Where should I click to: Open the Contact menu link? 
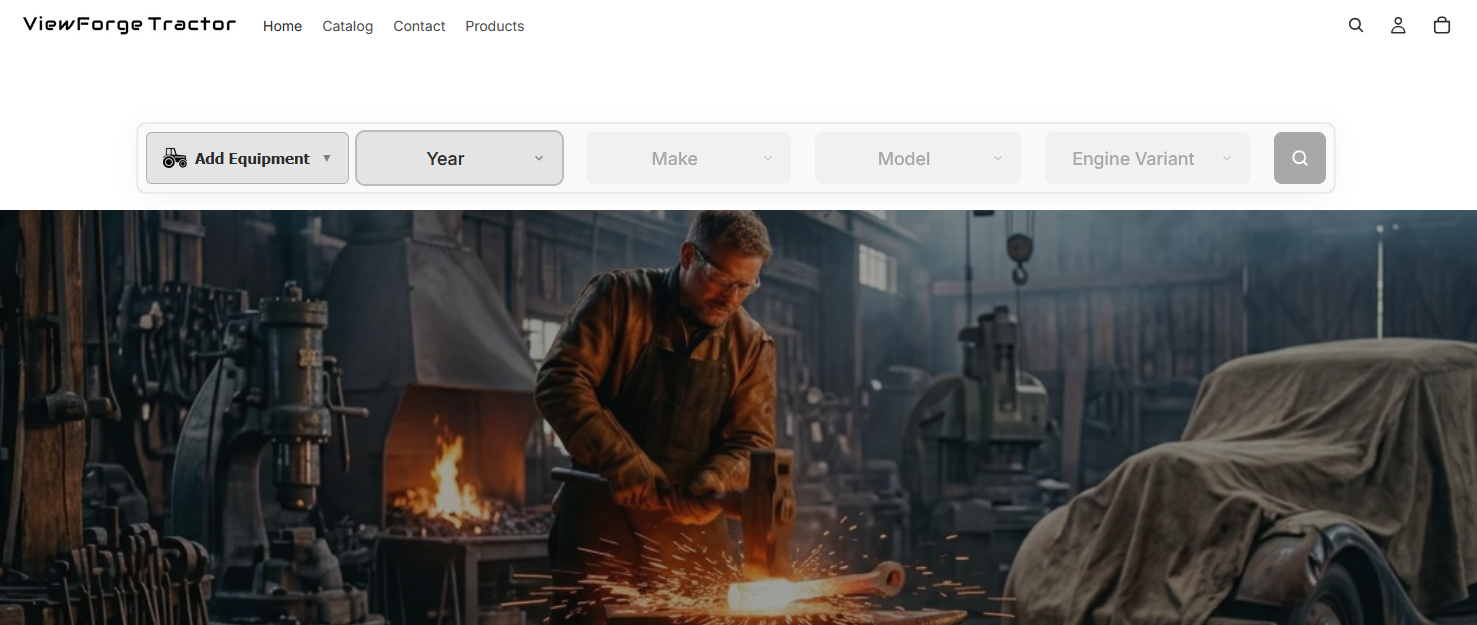419,26
